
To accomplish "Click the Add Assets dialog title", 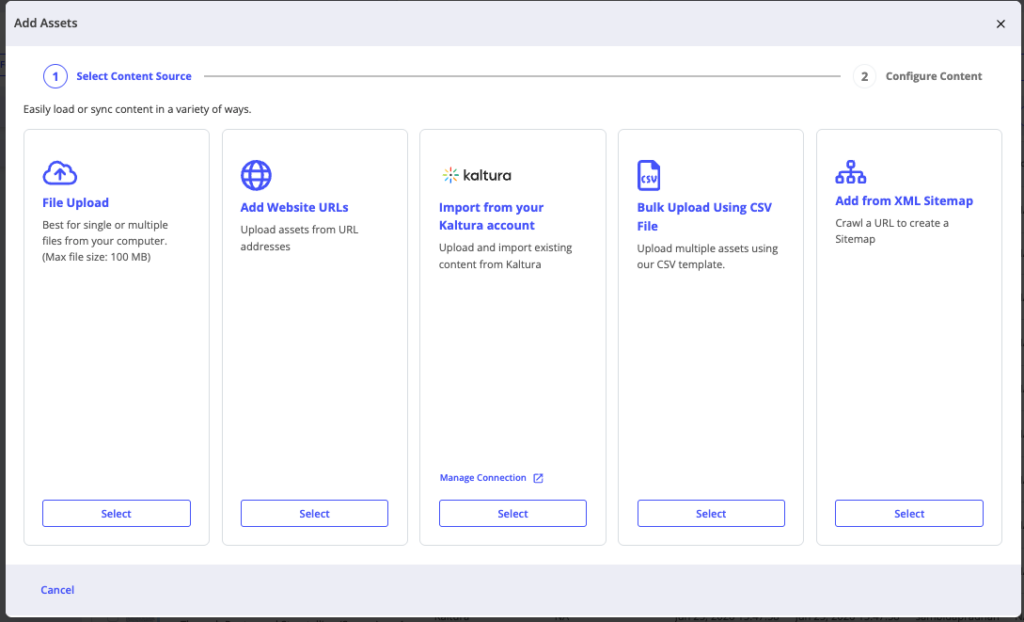I will point(46,24).
